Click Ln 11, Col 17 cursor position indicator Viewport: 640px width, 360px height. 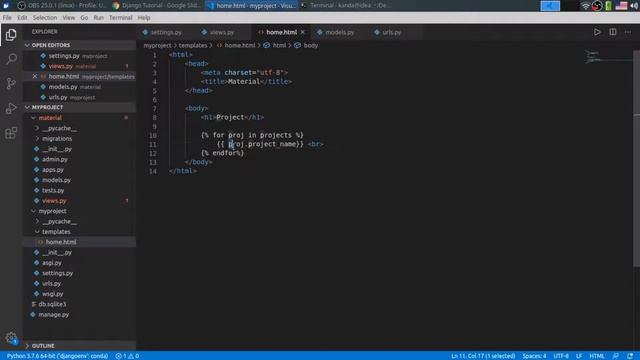point(483,356)
